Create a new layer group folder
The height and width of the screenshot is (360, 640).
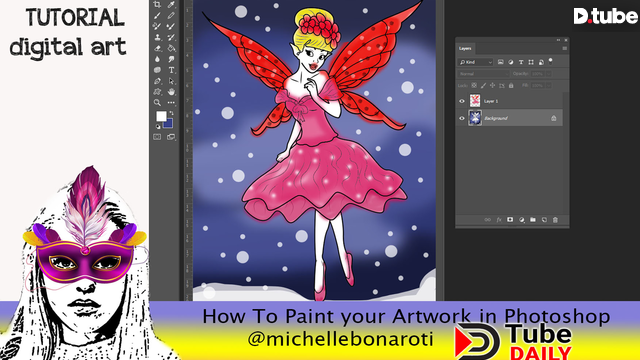point(533,220)
